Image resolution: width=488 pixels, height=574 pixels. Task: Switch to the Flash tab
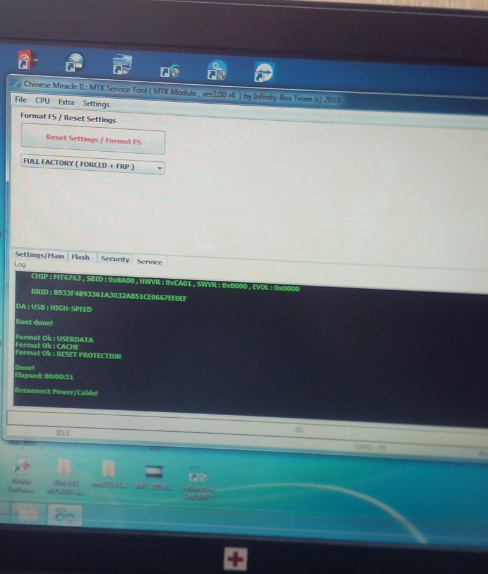[81, 257]
